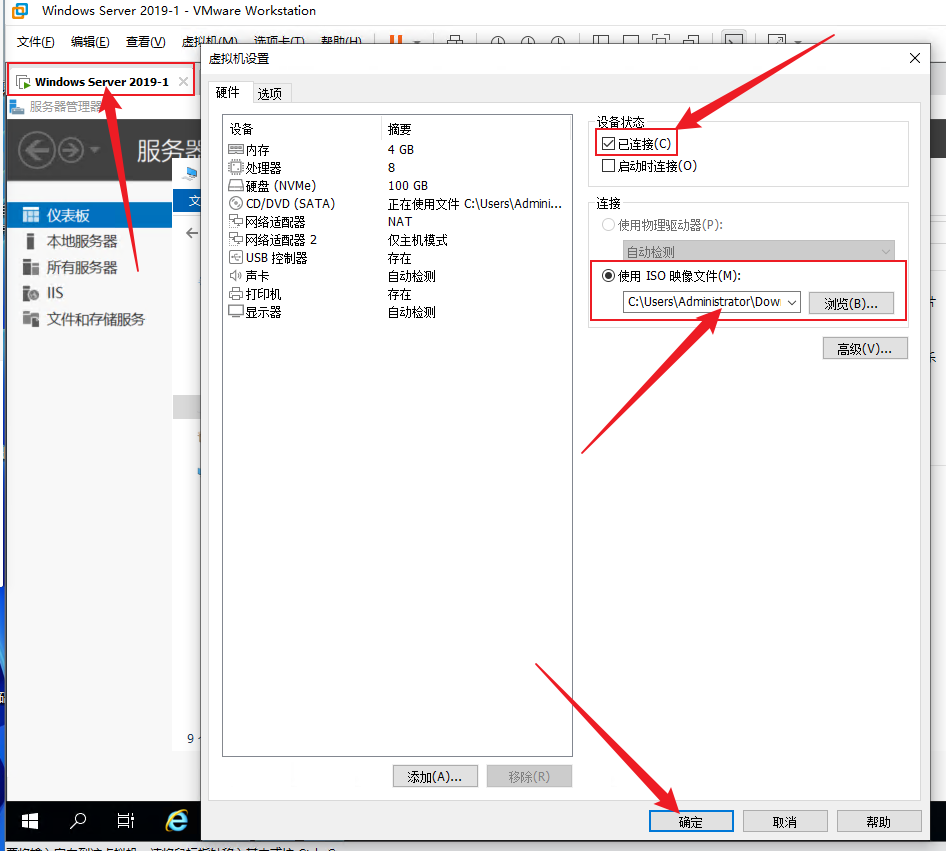
Task: Click the 4 GB memory summary
Action: [x=401, y=150]
